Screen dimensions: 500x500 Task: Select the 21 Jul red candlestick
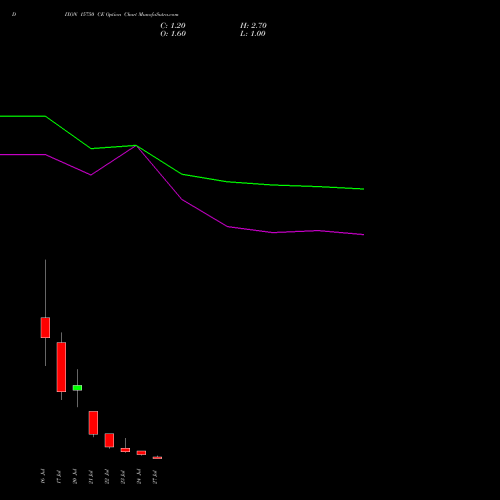click(x=93, y=423)
